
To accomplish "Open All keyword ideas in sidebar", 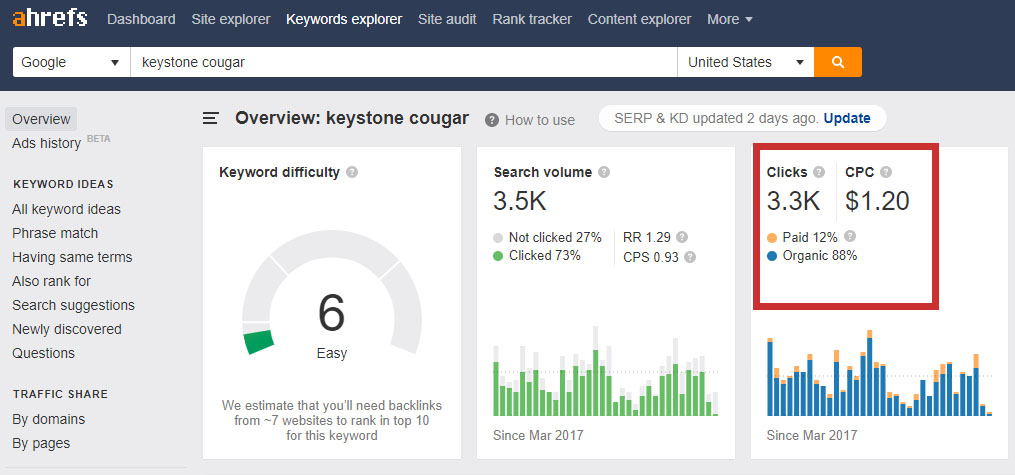I will 66,209.
